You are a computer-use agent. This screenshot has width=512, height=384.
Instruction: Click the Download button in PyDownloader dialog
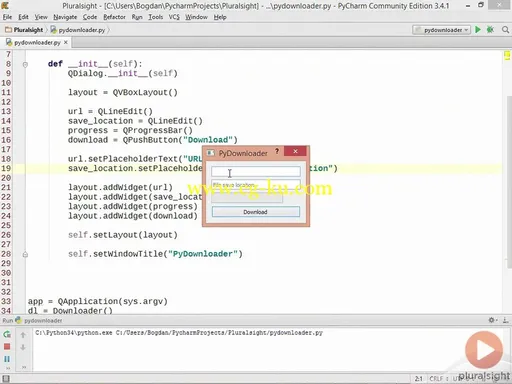(x=256, y=212)
